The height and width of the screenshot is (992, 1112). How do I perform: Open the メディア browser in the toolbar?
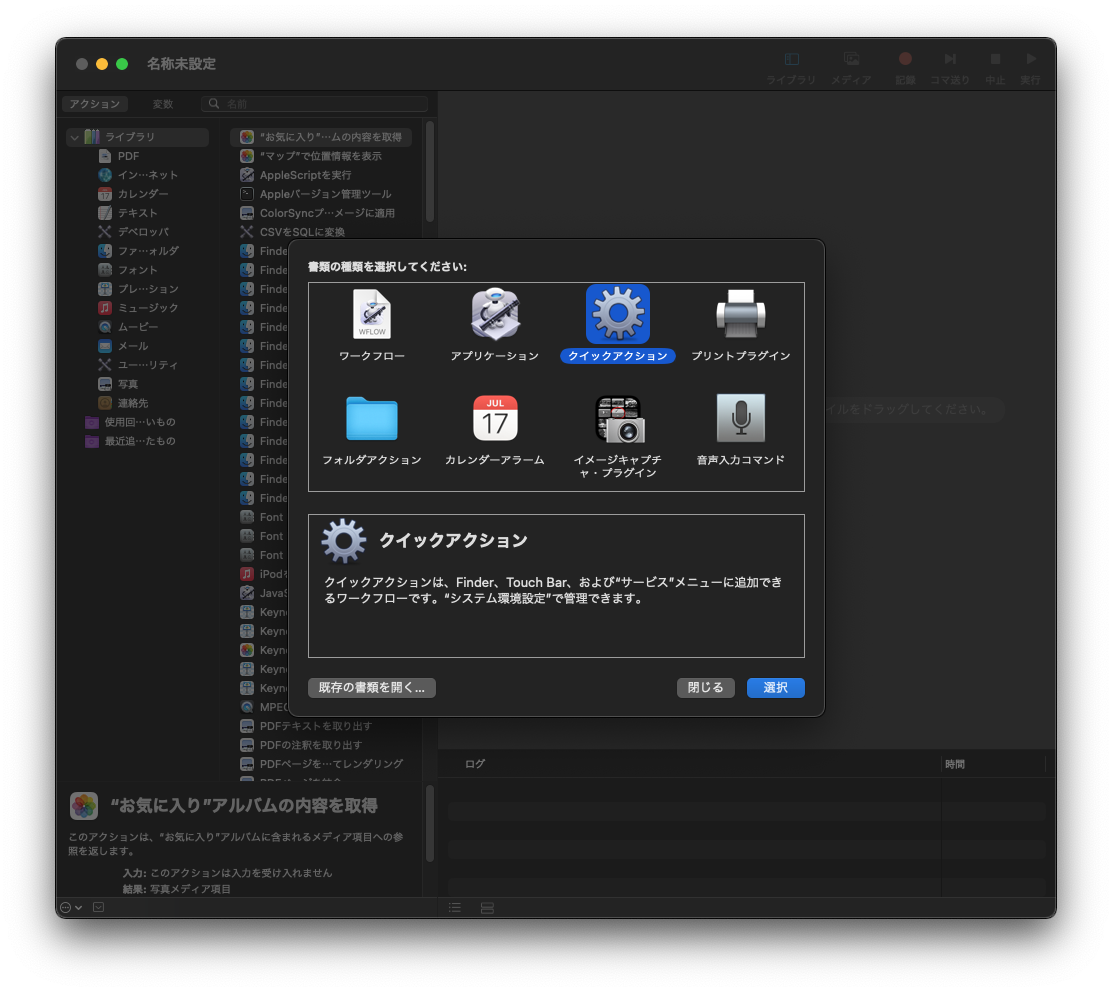pos(851,58)
